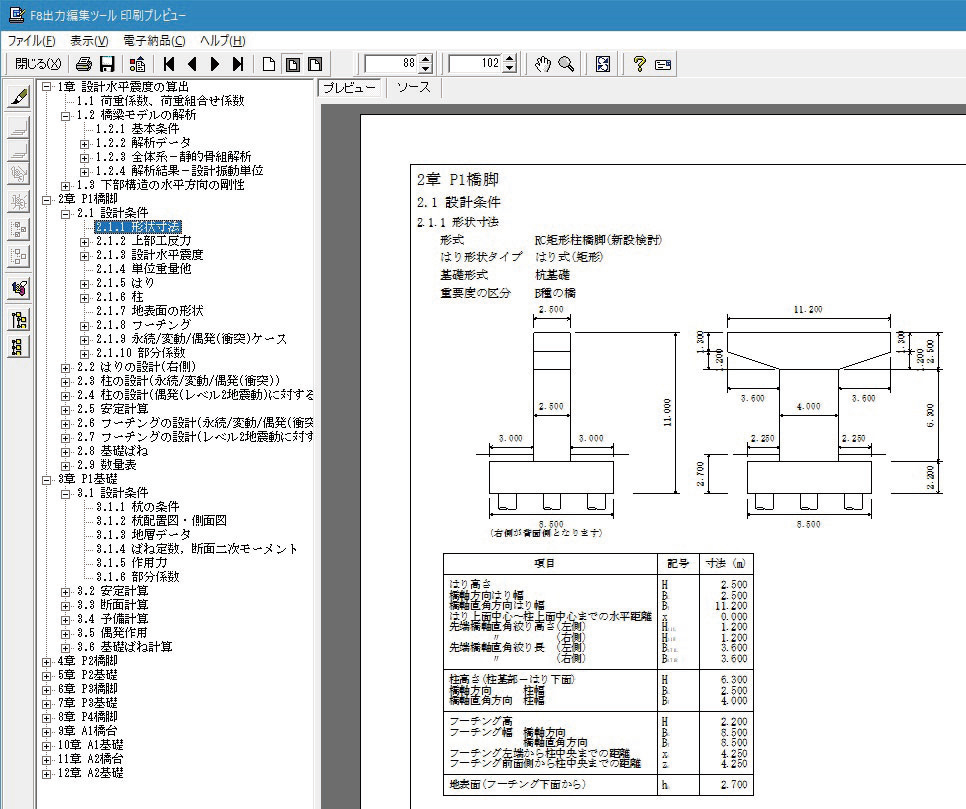This screenshot has width=966, height=809.
Task: Select 3.1.2 杭配置図・側面図 item
Action: (x=161, y=521)
